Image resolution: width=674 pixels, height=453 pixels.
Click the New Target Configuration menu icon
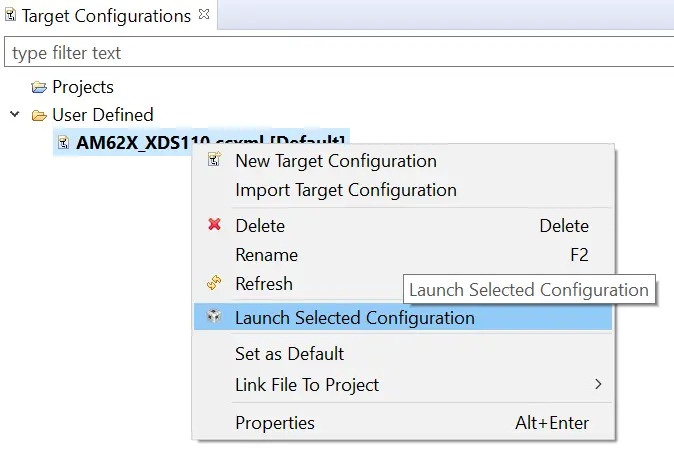214,161
